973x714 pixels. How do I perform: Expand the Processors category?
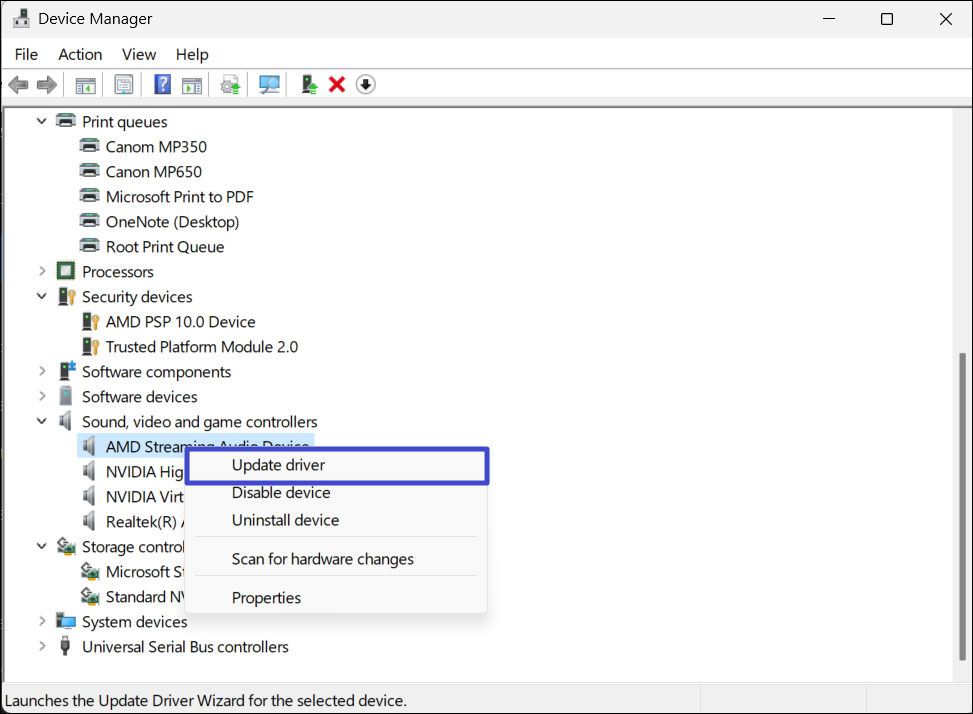(42, 272)
